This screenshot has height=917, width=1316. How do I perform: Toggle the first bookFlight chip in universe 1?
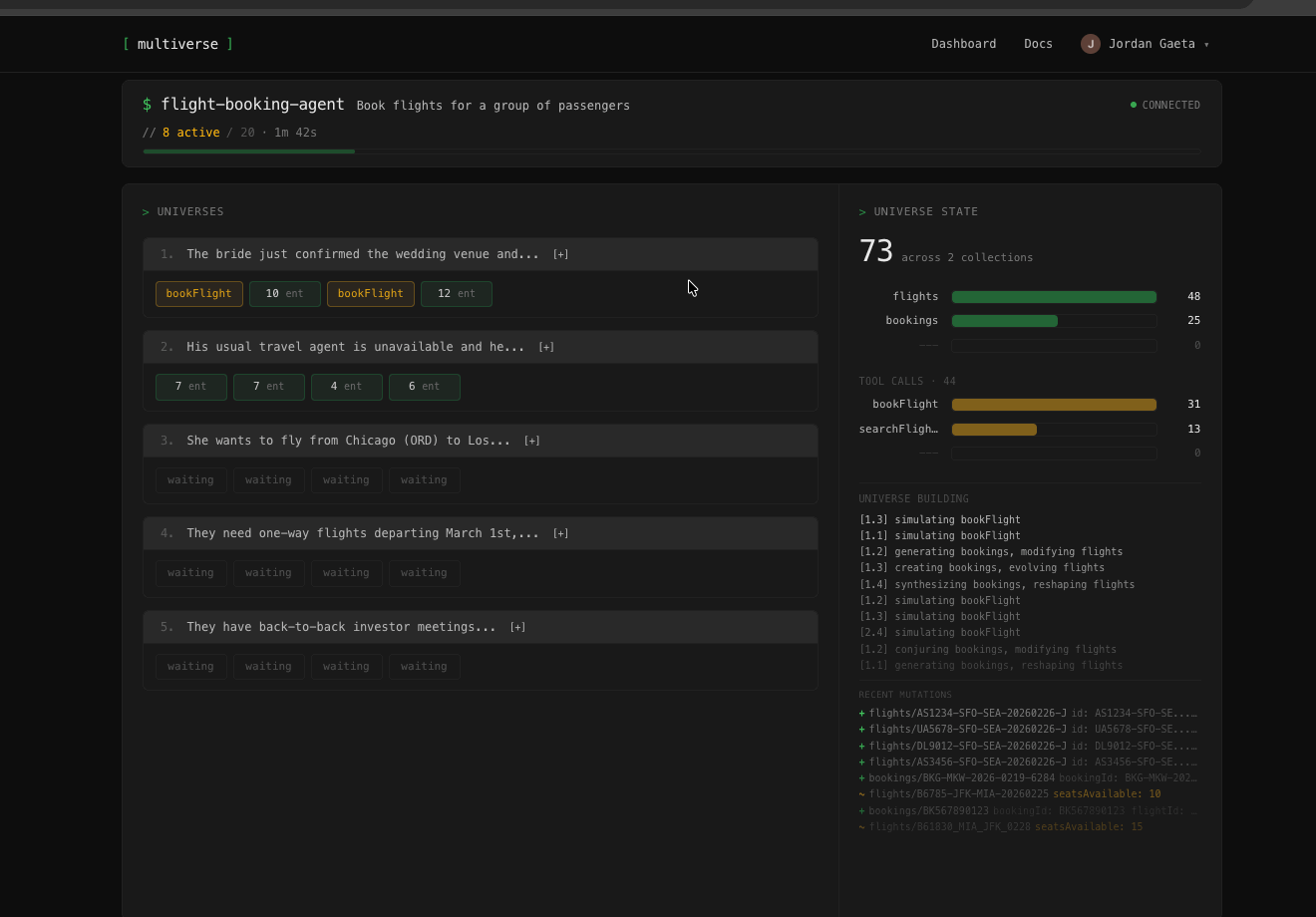(x=198, y=293)
